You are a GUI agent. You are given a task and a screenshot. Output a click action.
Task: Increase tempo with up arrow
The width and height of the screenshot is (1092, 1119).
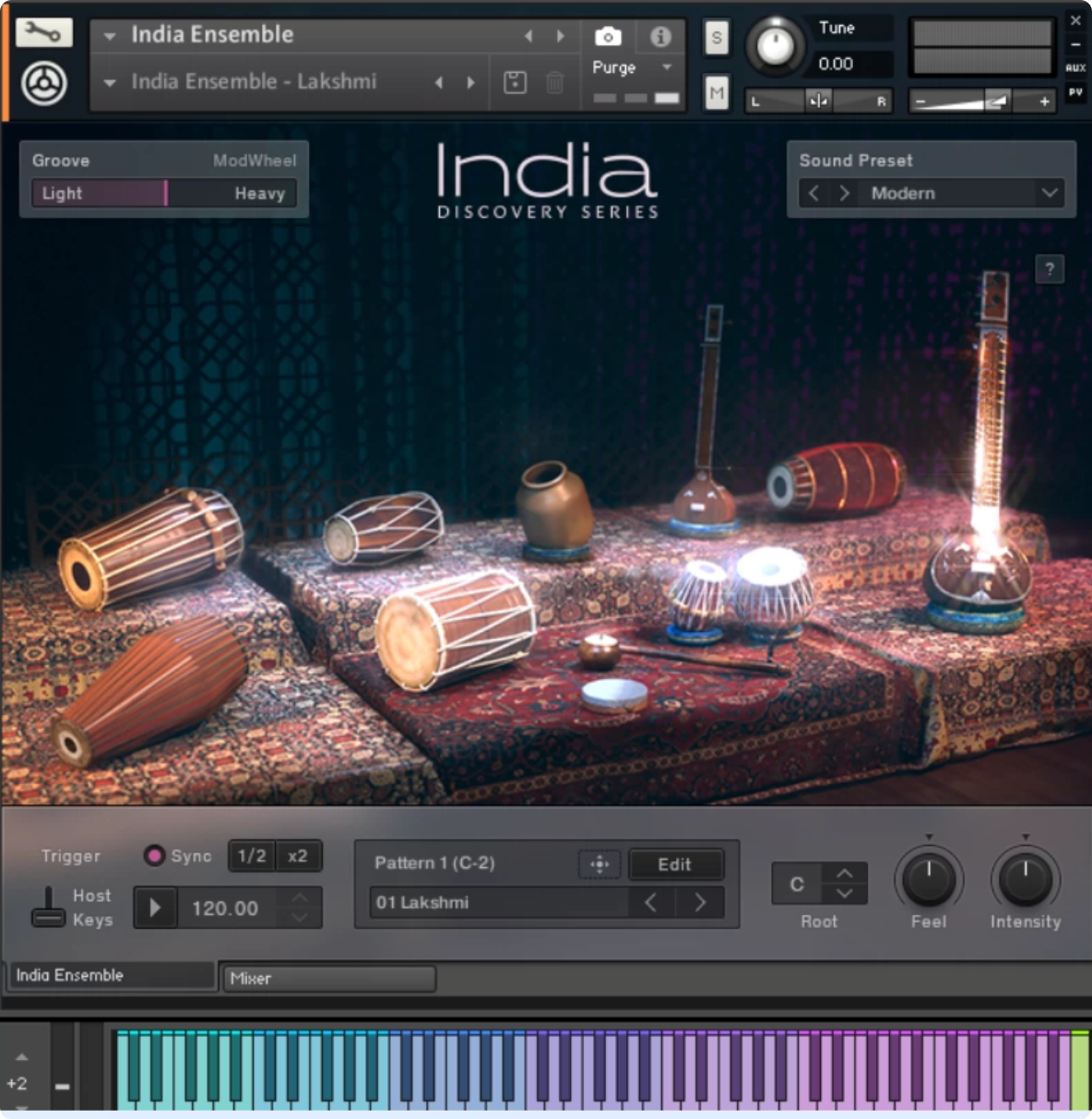coord(300,898)
